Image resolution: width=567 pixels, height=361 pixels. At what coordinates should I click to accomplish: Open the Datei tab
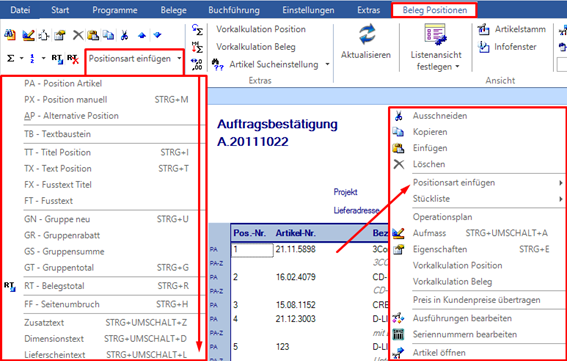(x=20, y=10)
